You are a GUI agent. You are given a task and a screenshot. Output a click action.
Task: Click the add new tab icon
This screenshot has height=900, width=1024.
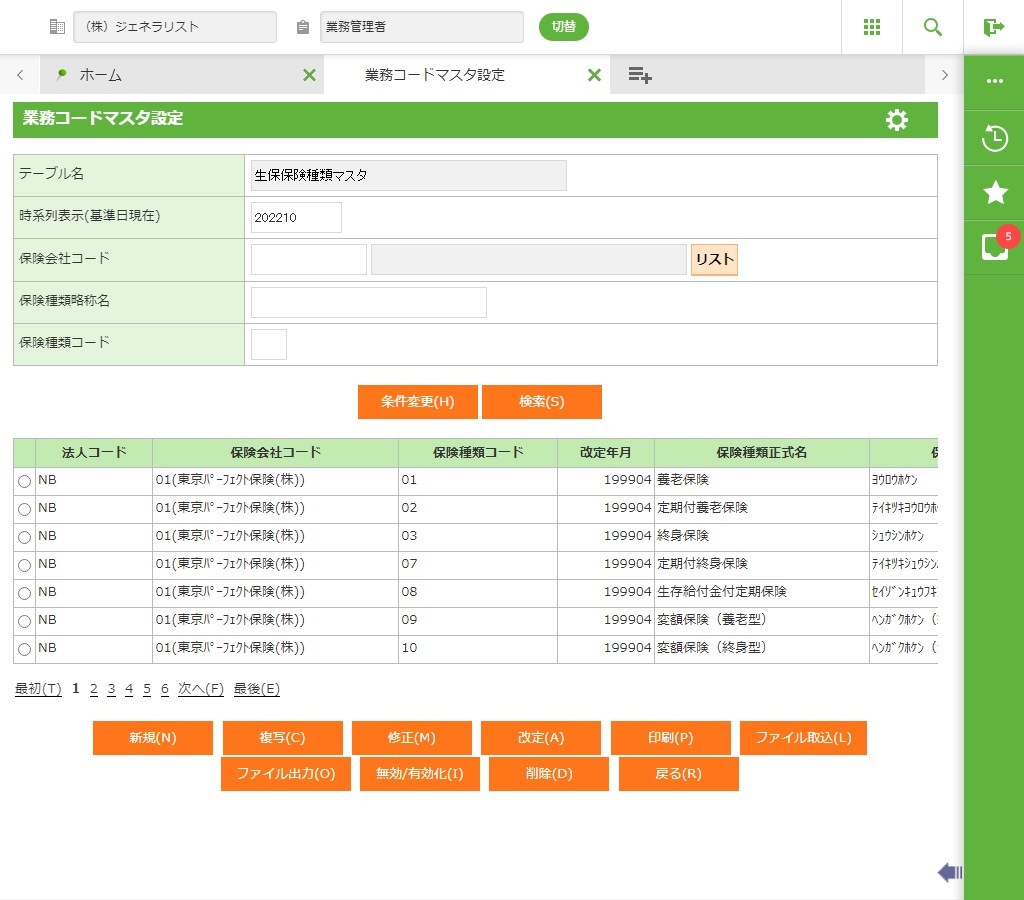(640, 75)
